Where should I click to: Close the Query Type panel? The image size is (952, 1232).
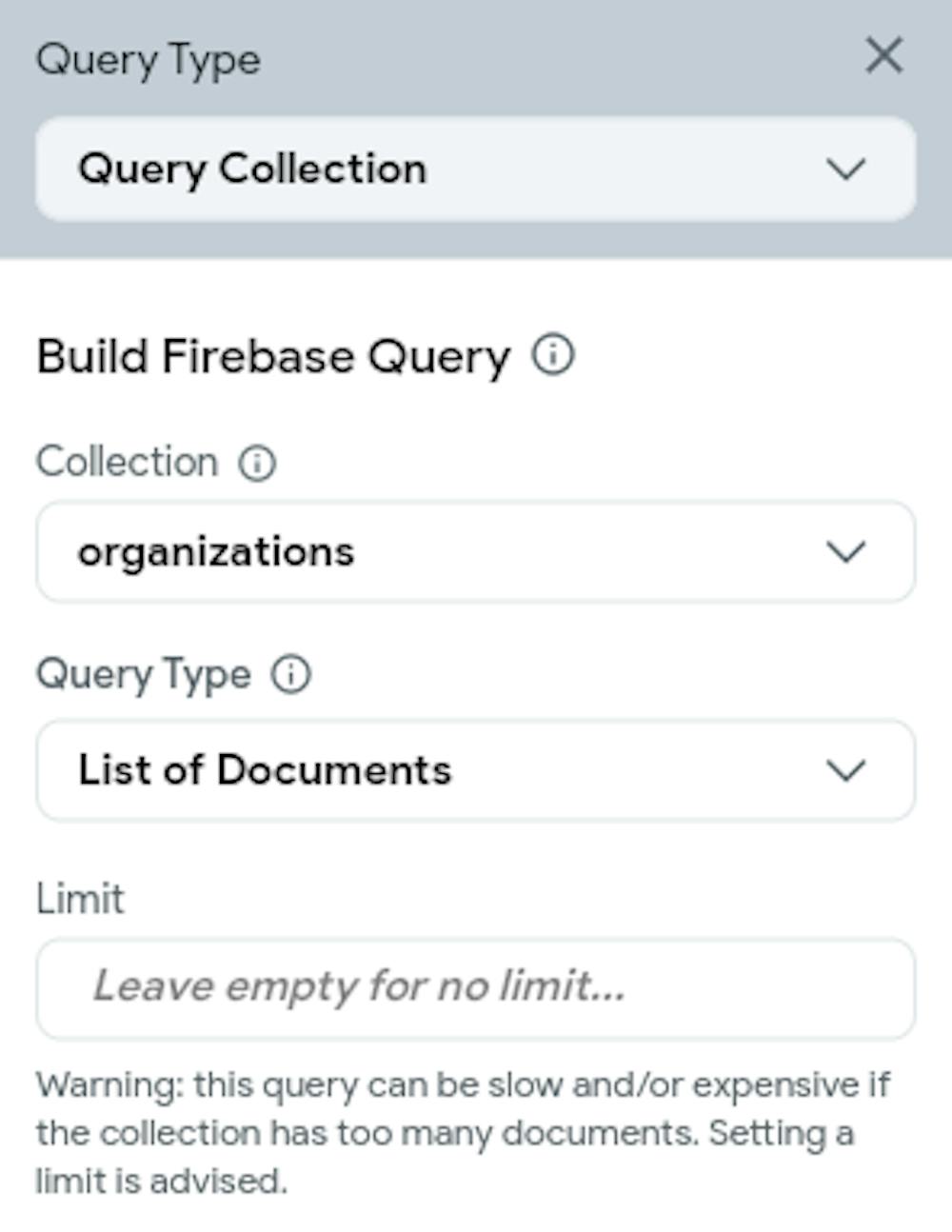point(885,56)
